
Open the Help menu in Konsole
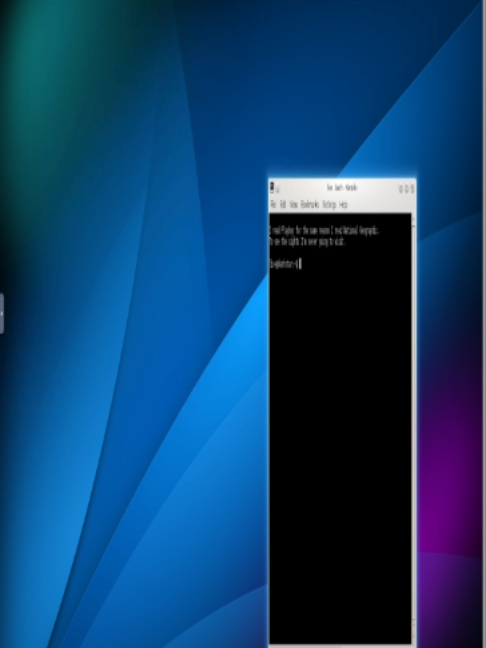[343, 204]
